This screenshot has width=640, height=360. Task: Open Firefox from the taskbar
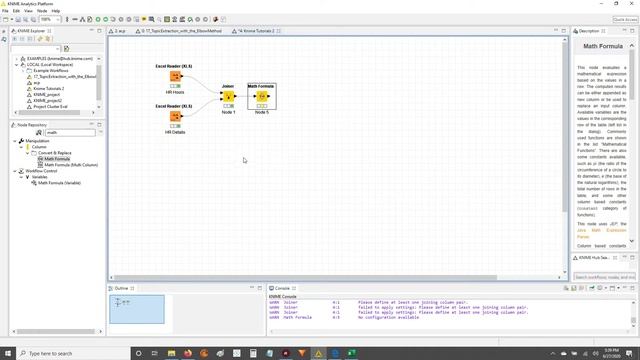(188, 353)
